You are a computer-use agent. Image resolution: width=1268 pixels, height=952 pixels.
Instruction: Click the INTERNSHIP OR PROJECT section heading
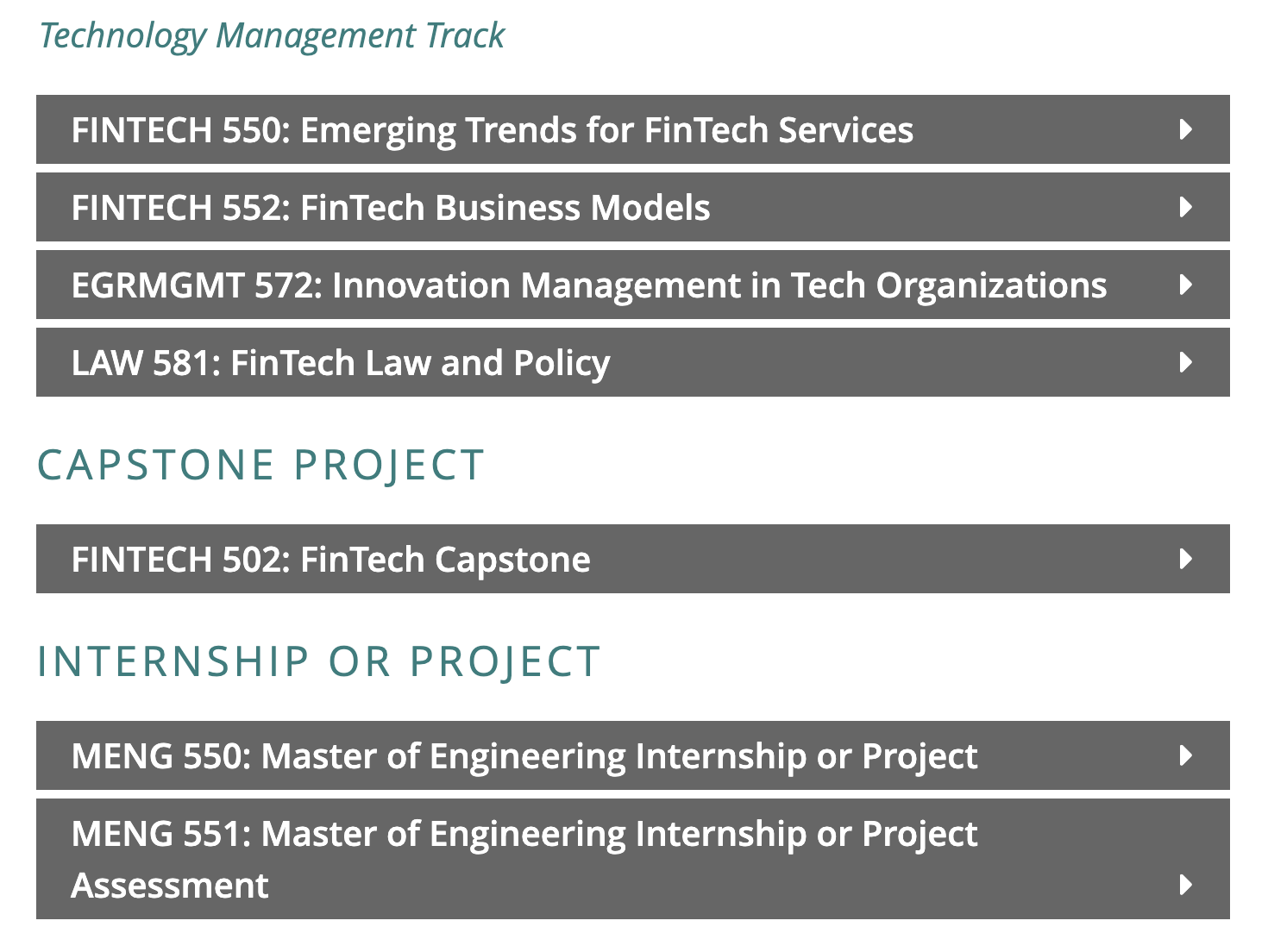(318, 662)
